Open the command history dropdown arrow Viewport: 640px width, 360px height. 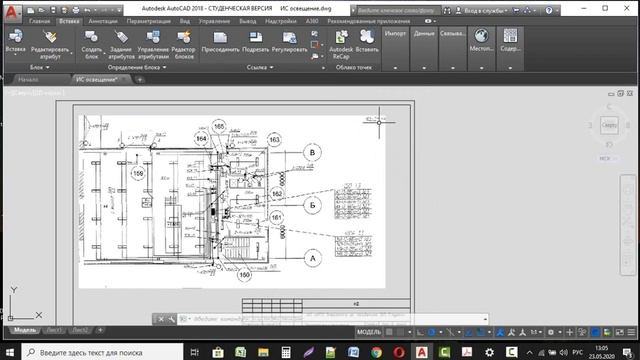point(485,319)
